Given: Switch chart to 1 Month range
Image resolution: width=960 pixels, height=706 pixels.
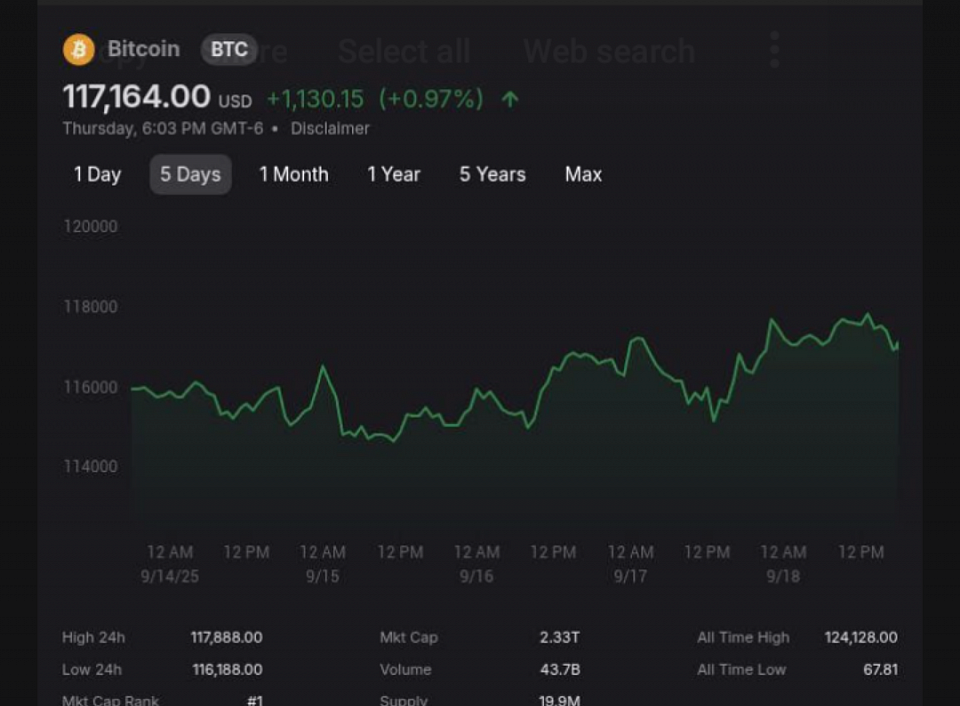Looking at the screenshot, I should click(x=294, y=175).
